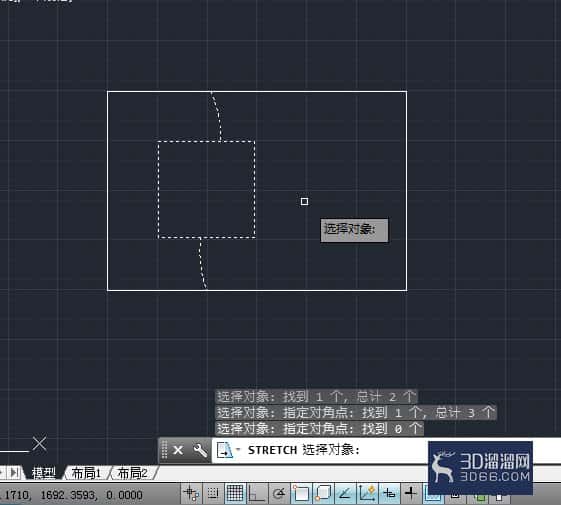Select the outer solid rectangle edge
Viewport: 561px width, 505px height.
[x=257, y=92]
